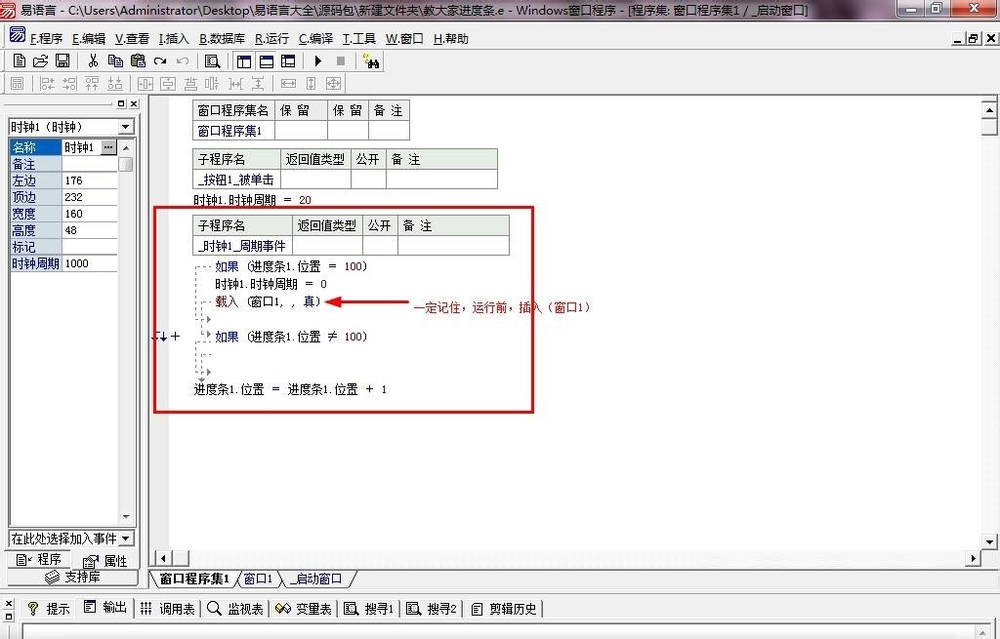Click the redo arrow icon

pyautogui.click(x=160, y=61)
